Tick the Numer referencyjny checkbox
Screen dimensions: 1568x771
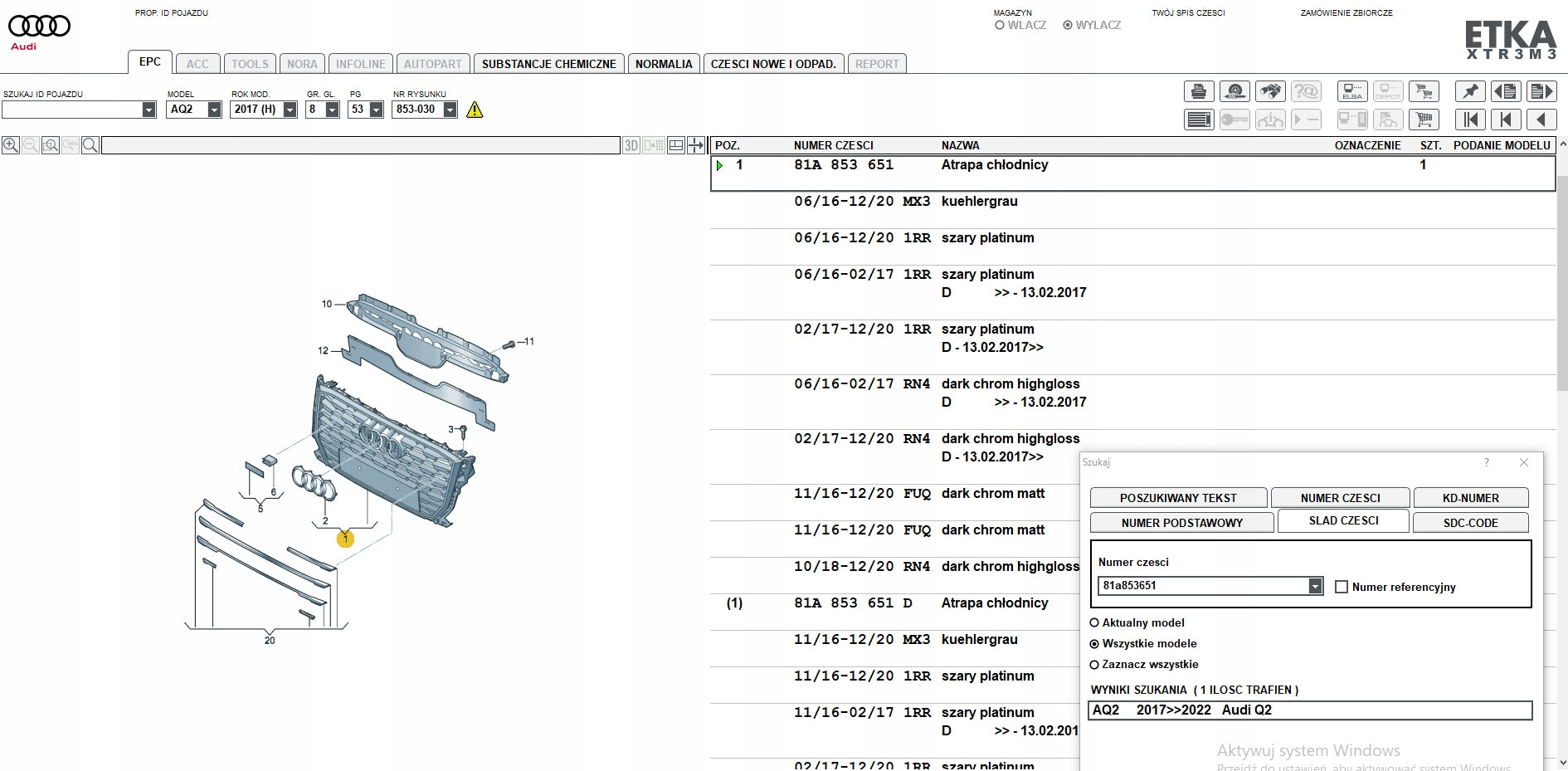[x=1342, y=587]
